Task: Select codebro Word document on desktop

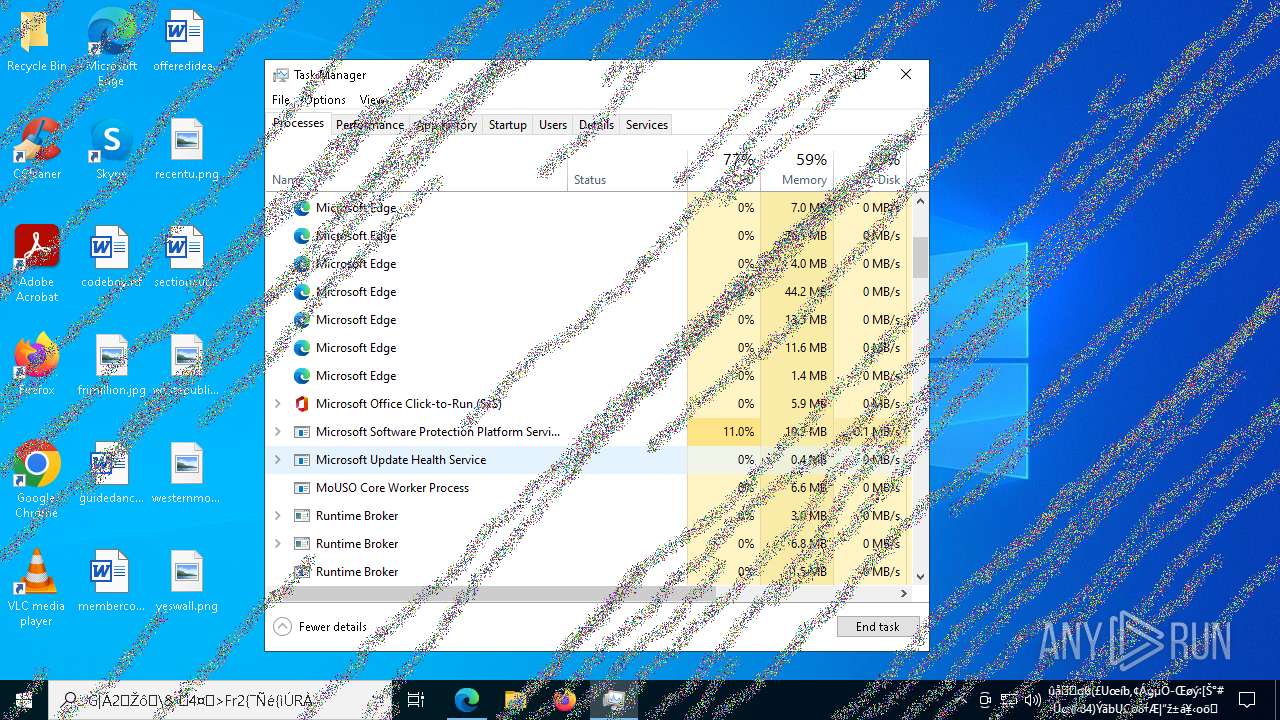Action: pyautogui.click(x=111, y=258)
